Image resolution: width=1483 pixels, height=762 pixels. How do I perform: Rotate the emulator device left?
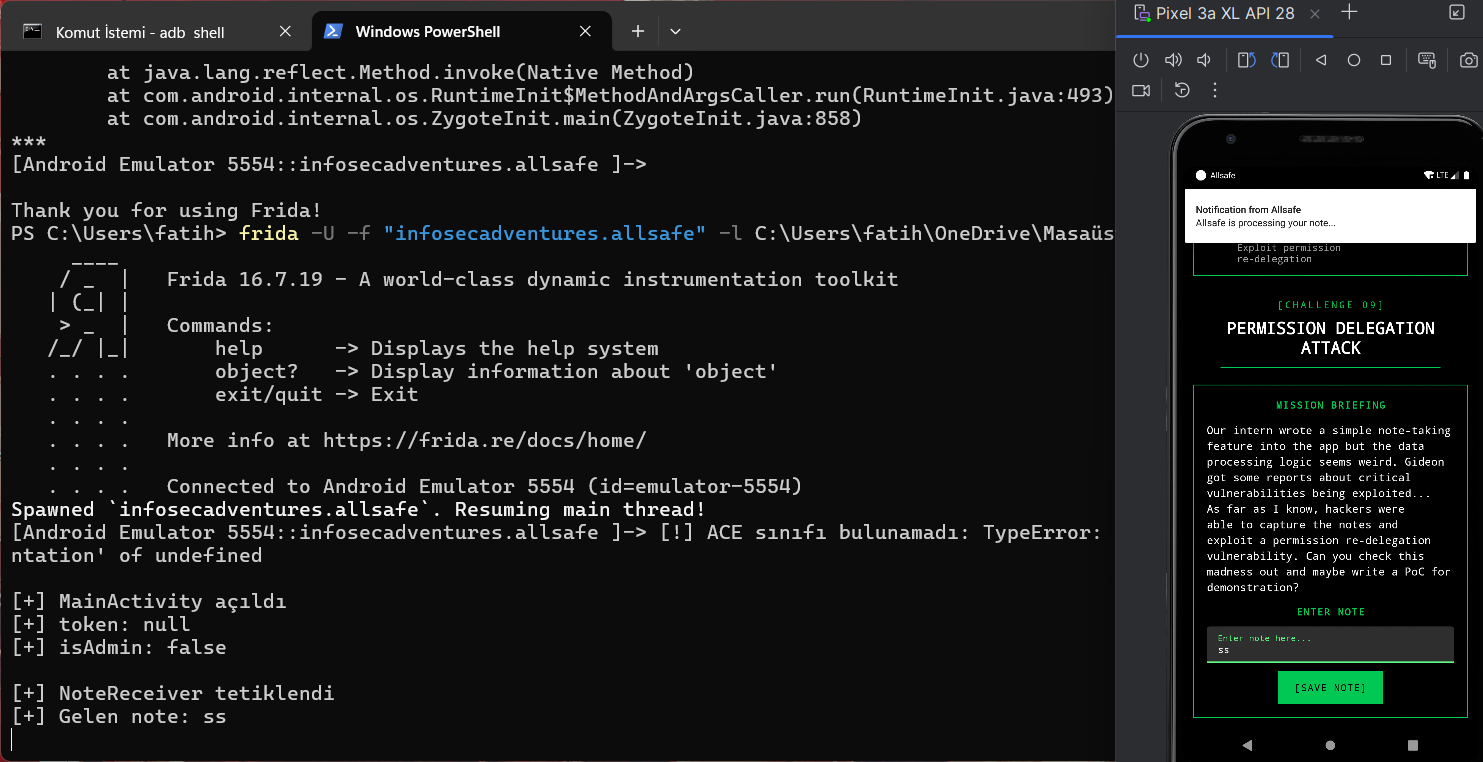point(1246,60)
